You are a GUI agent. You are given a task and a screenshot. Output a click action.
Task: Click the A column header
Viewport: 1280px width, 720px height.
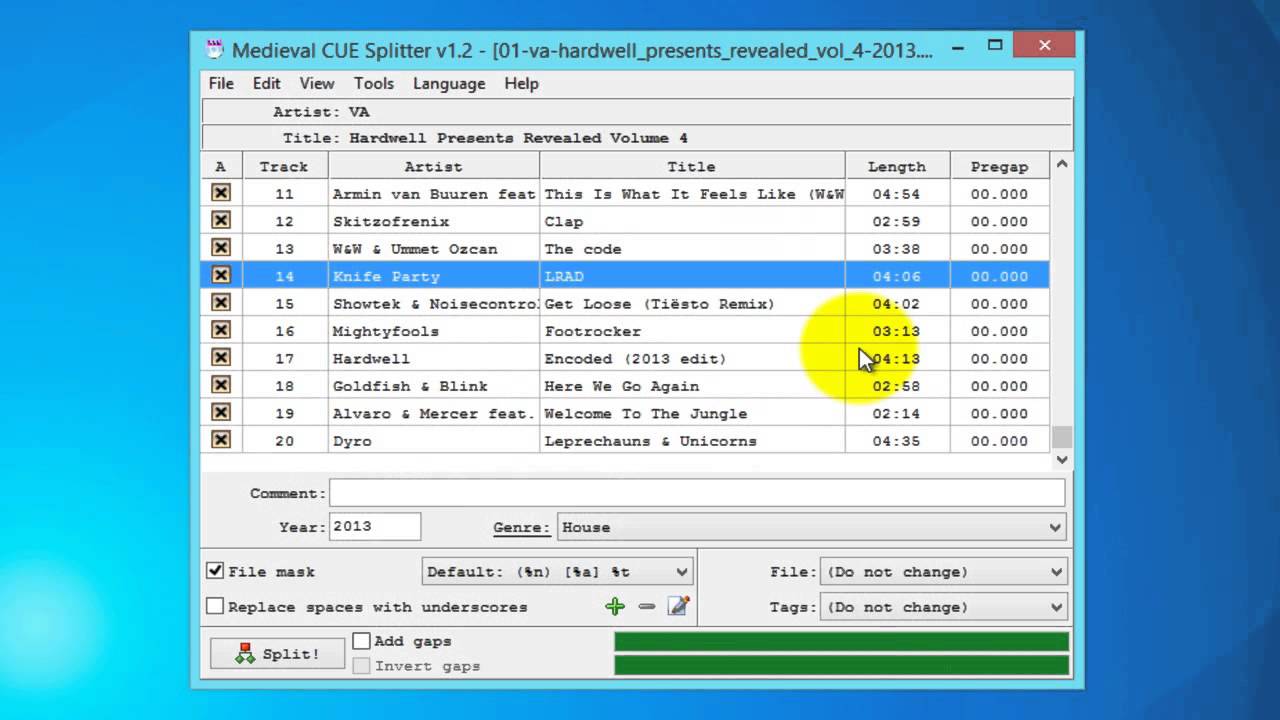point(221,167)
